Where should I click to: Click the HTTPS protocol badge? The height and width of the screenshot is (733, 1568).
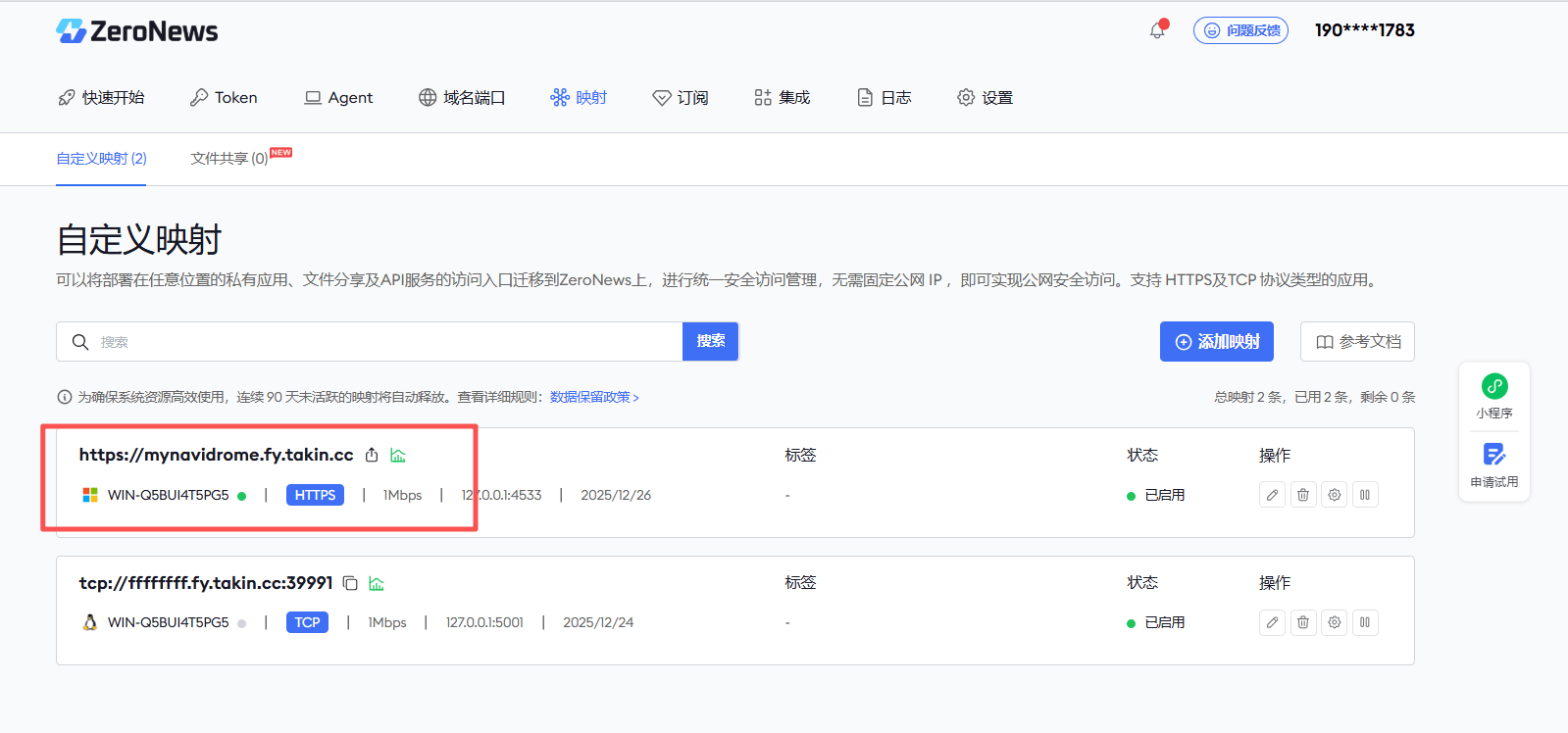click(315, 495)
